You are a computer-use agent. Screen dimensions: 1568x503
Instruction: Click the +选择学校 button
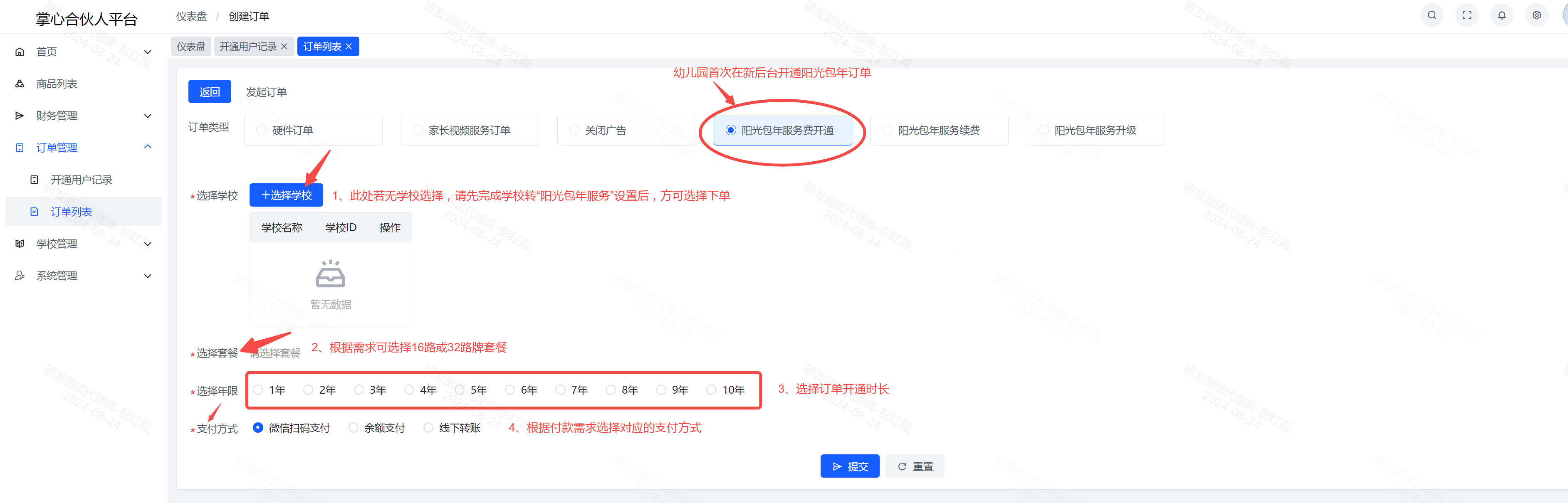pos(286,195)
